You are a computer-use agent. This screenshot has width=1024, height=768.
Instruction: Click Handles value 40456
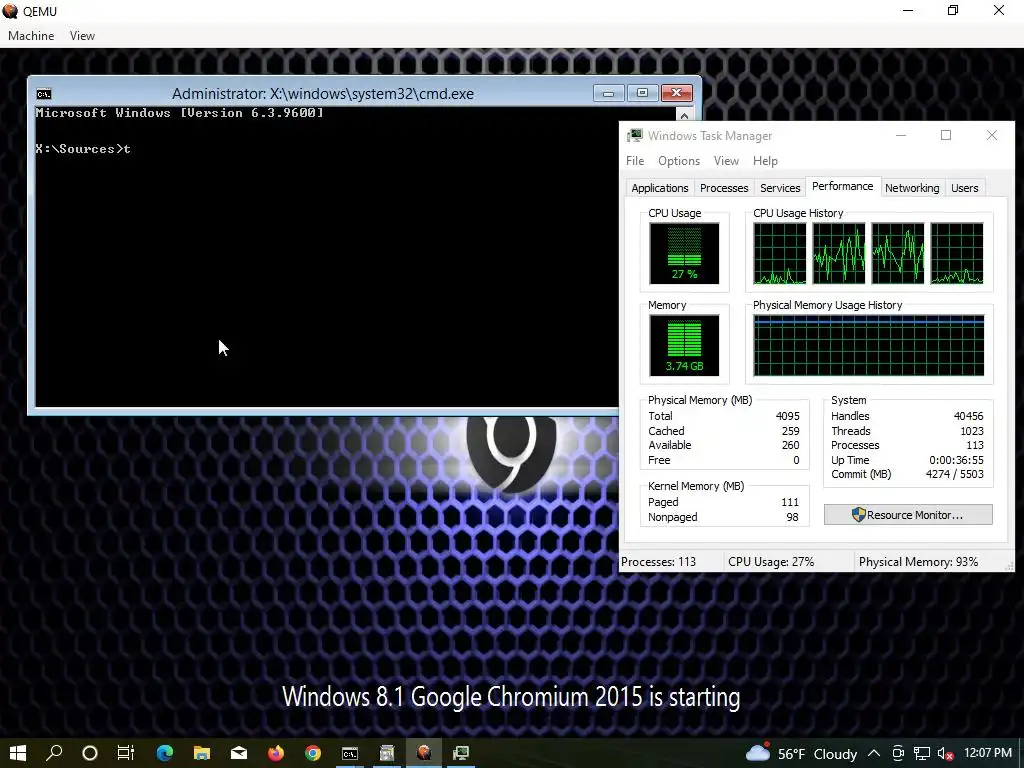968,416
